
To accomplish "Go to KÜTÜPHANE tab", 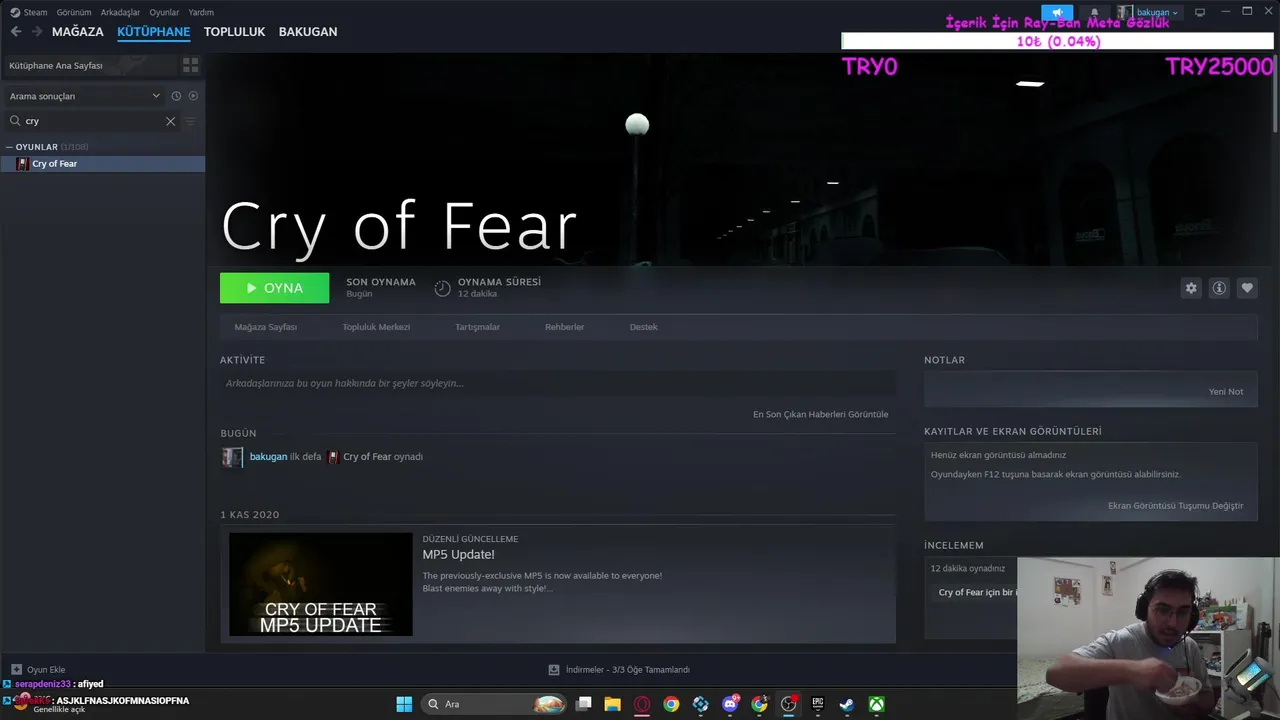I will pyautogui.click(x=153, y=32).
